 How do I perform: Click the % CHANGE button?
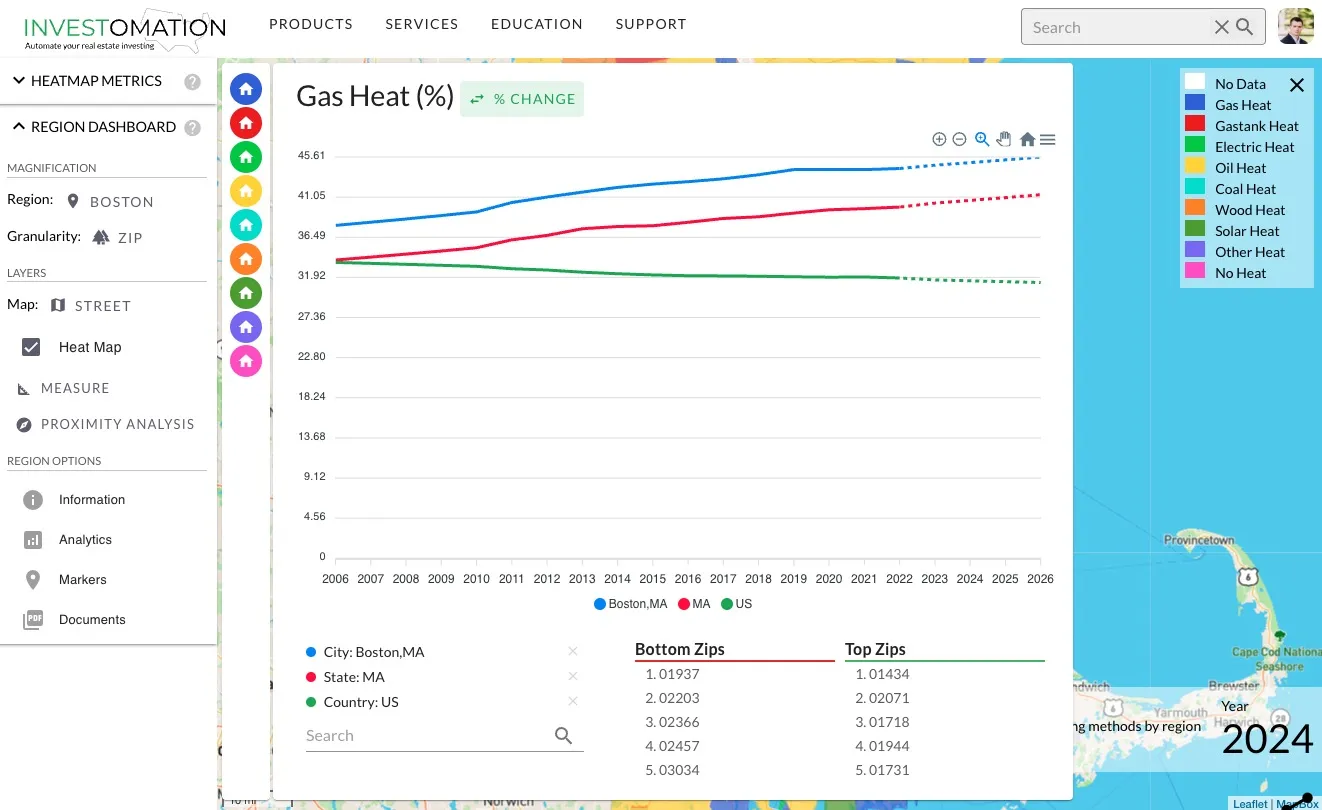click(521, 98)
